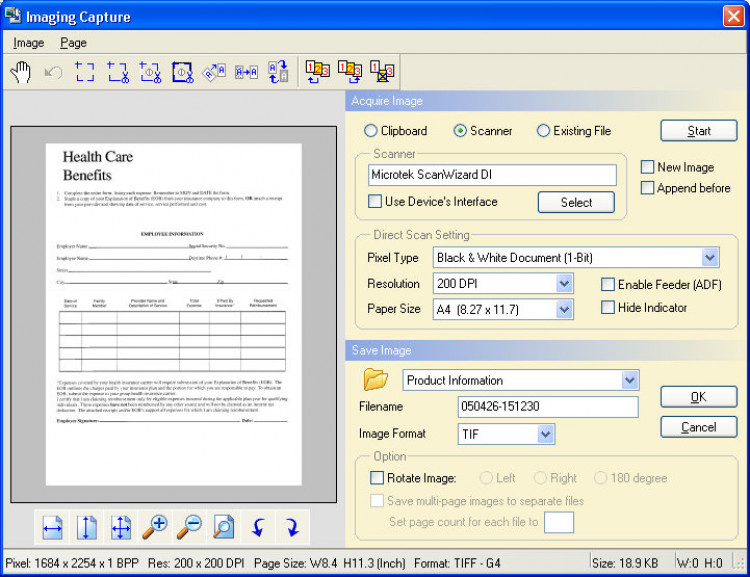Image resolution: width=750 pixels, height=577 pixels.
Task: Check the Hide Indicator box
Action: (607, 307)
